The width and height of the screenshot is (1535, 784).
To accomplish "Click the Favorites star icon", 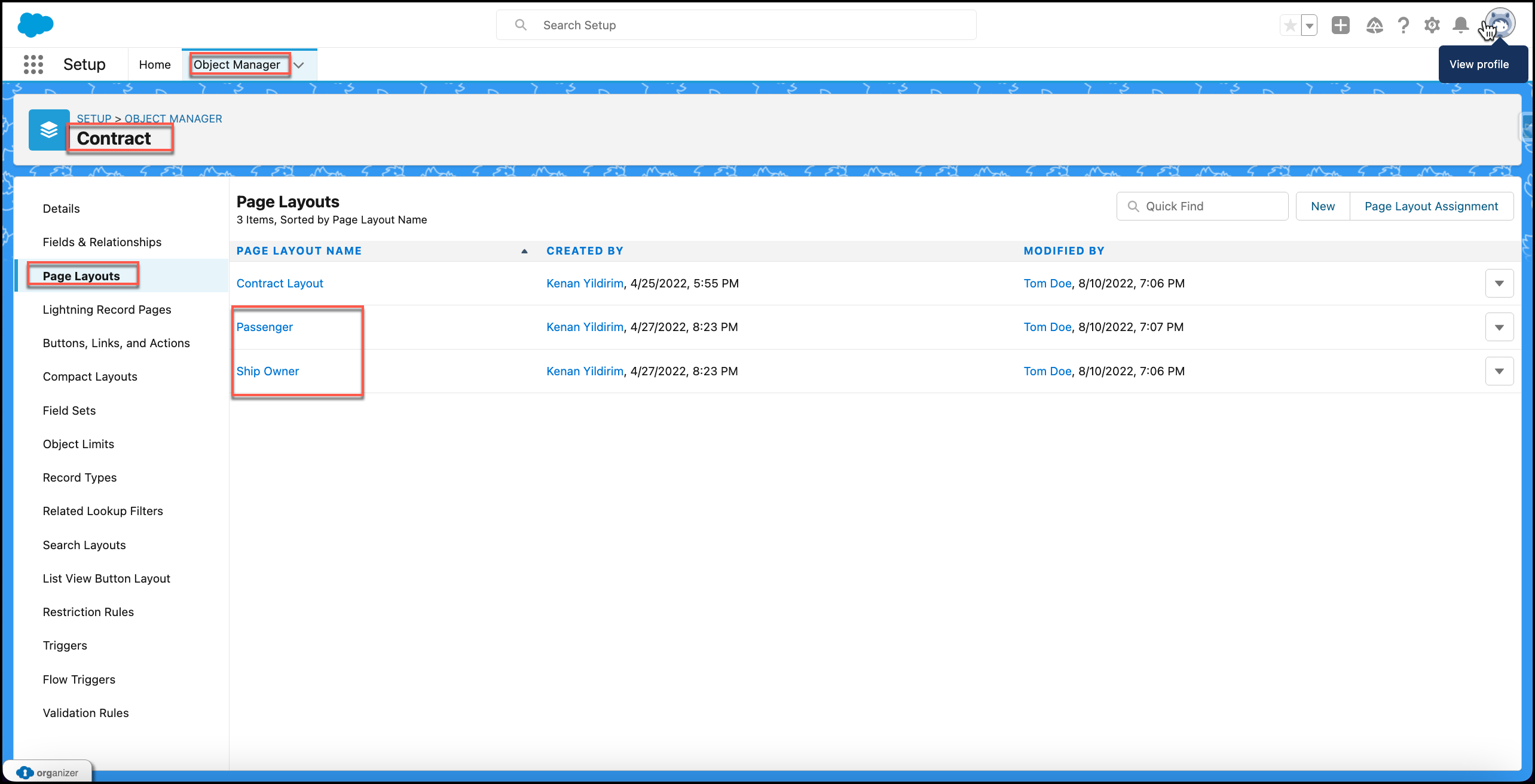I will click(x=1291, y=26).
